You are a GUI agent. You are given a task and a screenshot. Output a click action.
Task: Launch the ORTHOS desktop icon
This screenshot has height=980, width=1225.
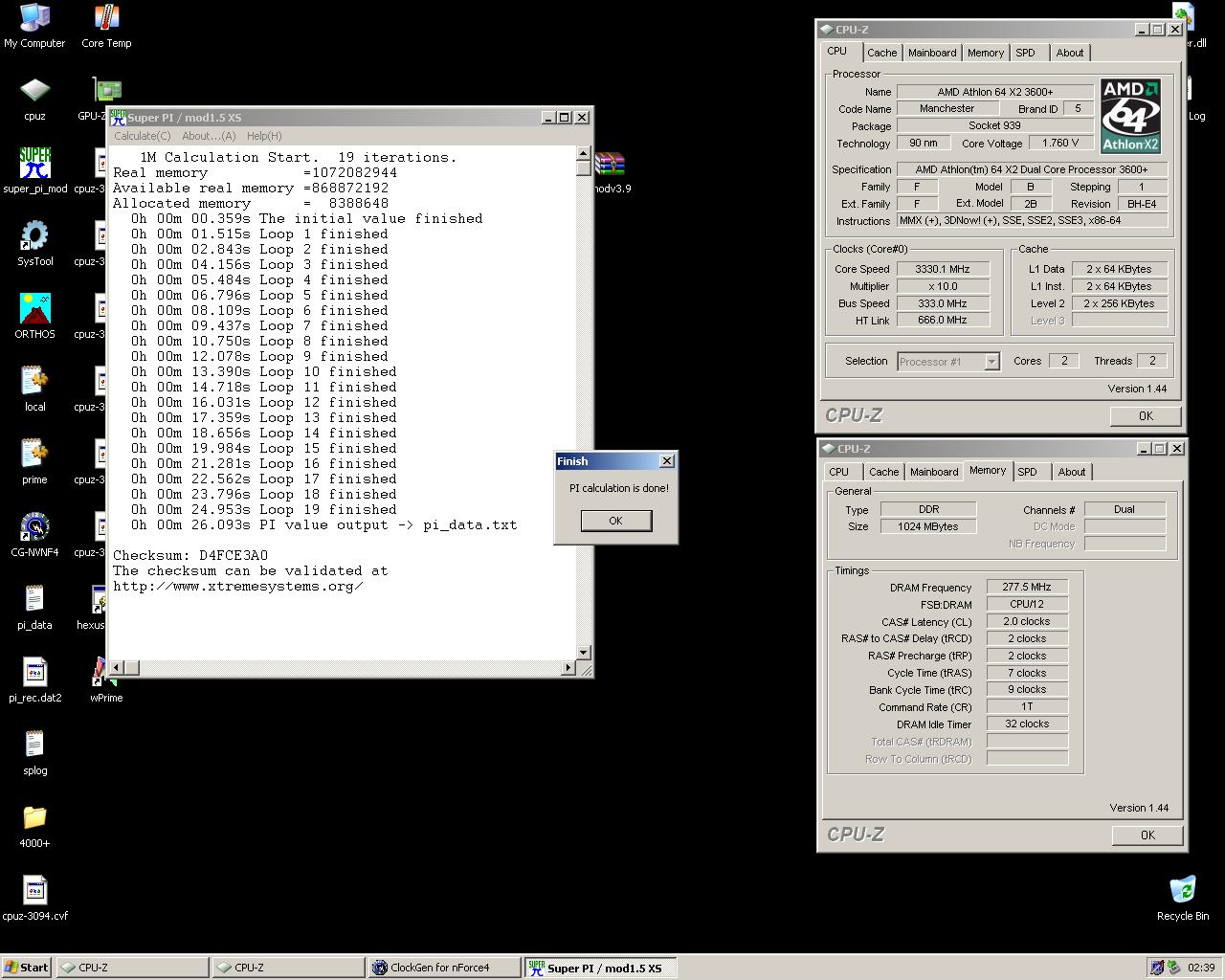[x=34, y=317]
